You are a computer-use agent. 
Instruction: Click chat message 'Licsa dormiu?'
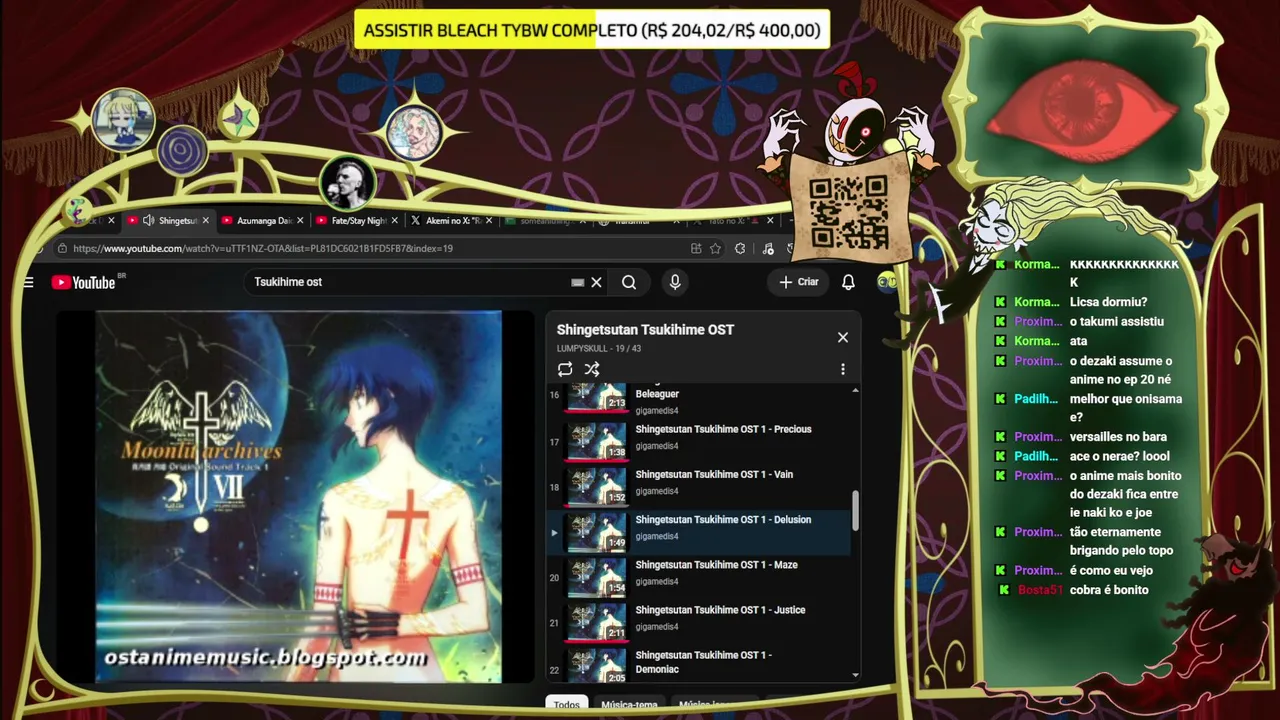click(x=1108, y=302)
